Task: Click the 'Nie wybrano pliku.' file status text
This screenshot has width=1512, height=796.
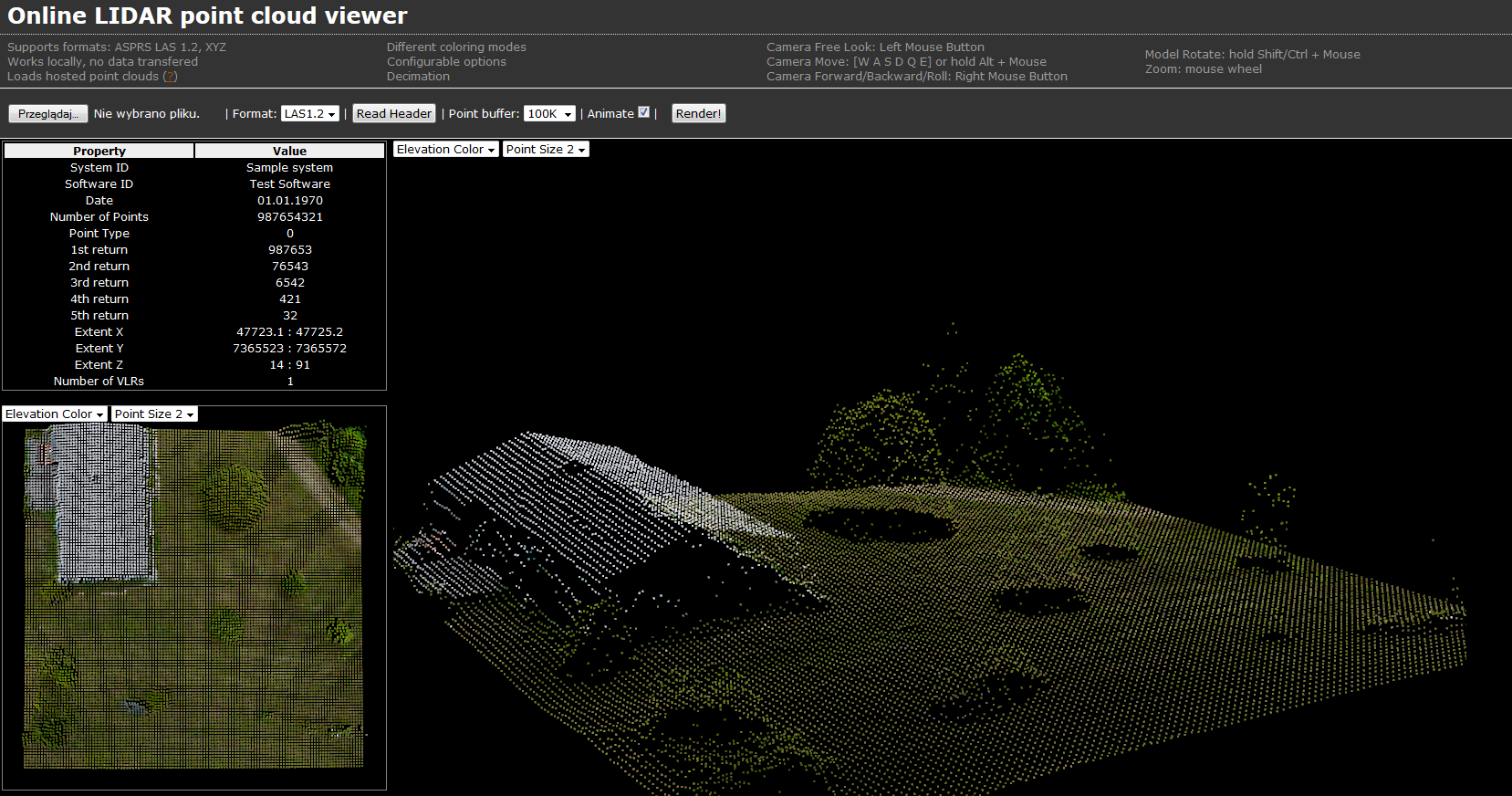Action: [x=146, y=114]
